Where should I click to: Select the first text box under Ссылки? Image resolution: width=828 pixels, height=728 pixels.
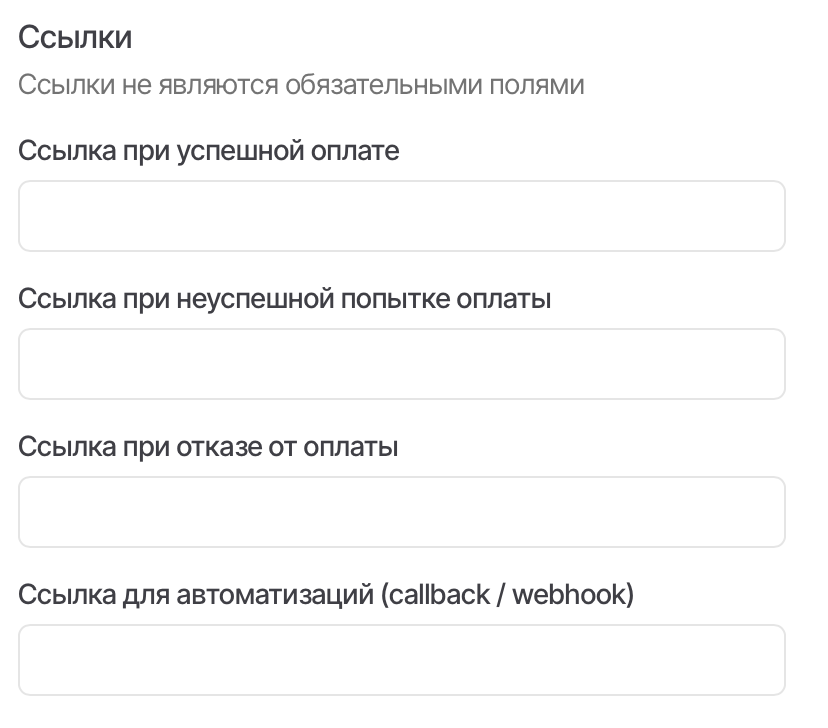pyautogui.click(x=401, y=216)
